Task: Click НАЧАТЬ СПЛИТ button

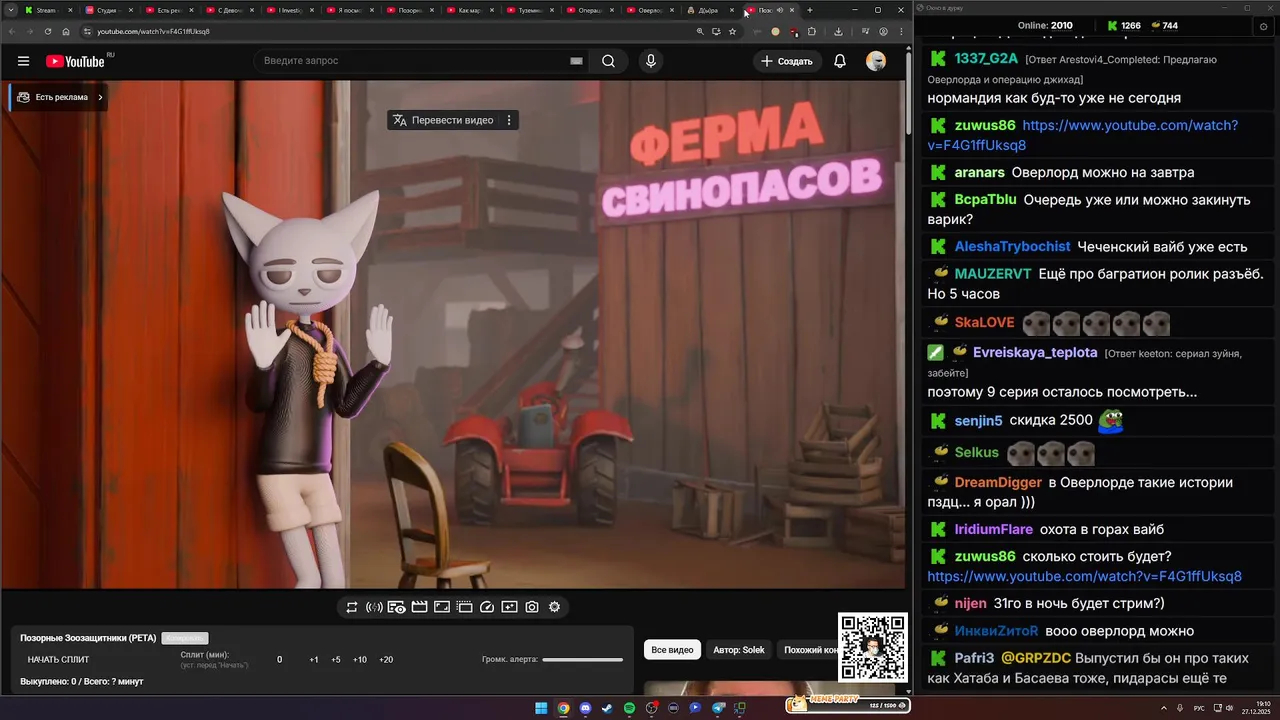Action: [58, 660]
